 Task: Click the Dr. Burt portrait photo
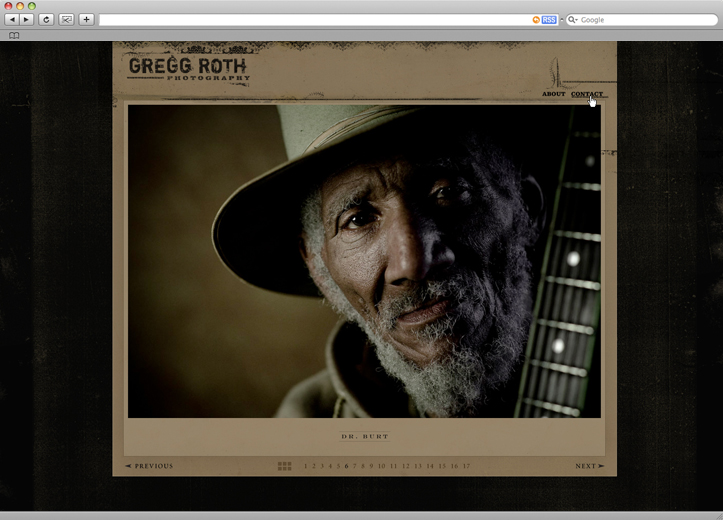click(364, 261)
